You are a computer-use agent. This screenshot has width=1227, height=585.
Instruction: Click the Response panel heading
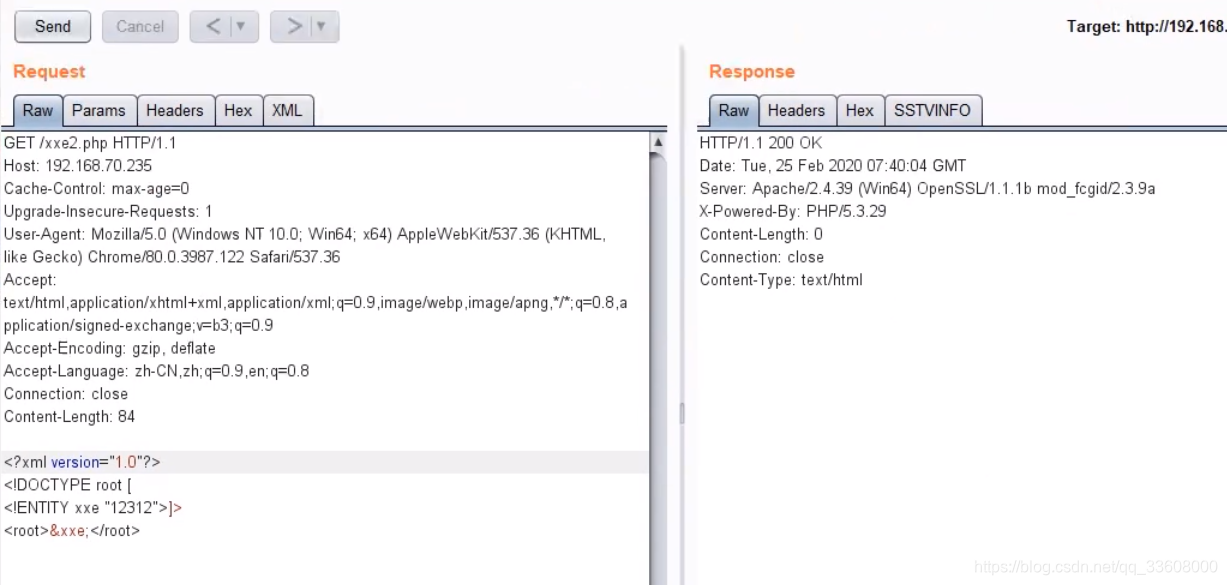pyautogui.click(x=752, y=72)
